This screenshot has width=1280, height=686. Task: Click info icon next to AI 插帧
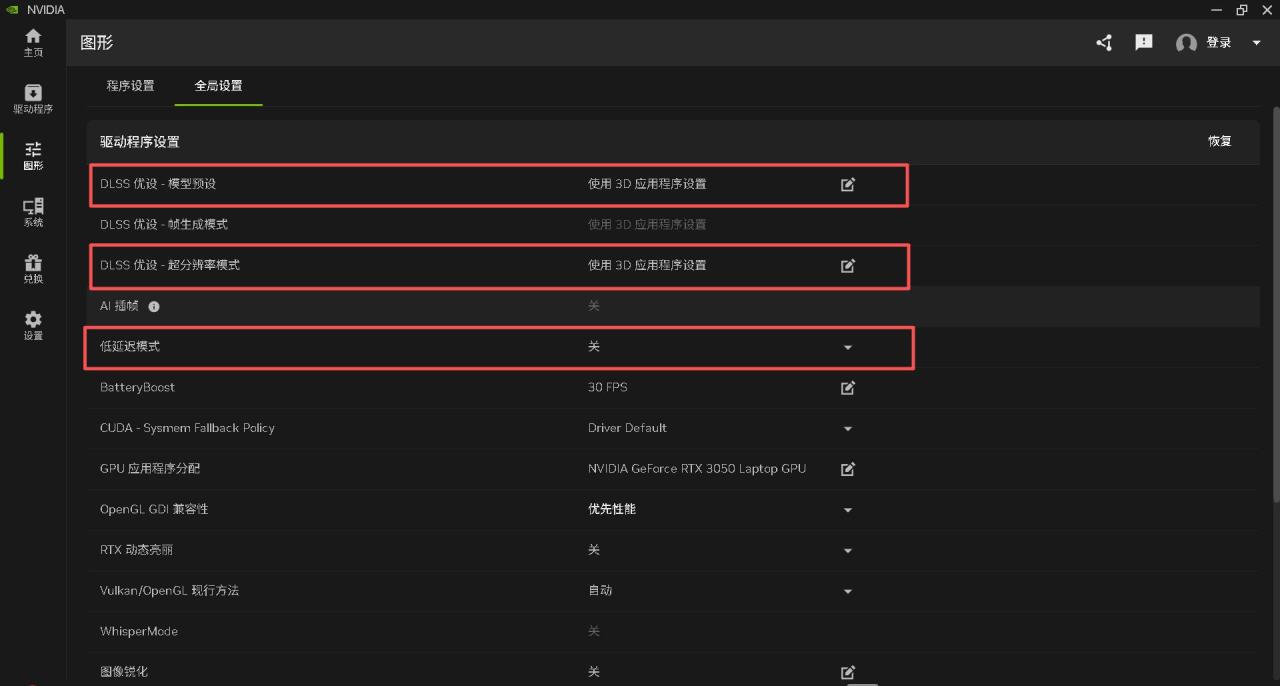point(154,306)
